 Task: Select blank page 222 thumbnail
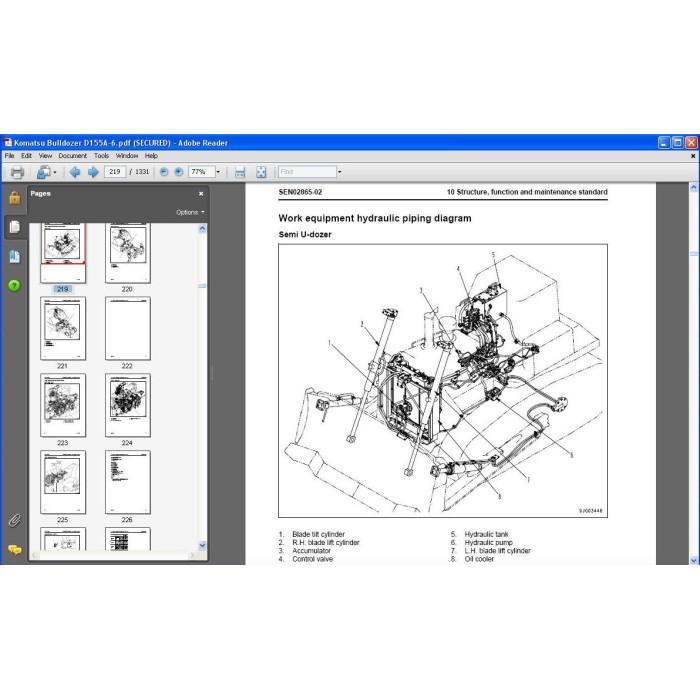pyautogui.click(x=128, y=328)
